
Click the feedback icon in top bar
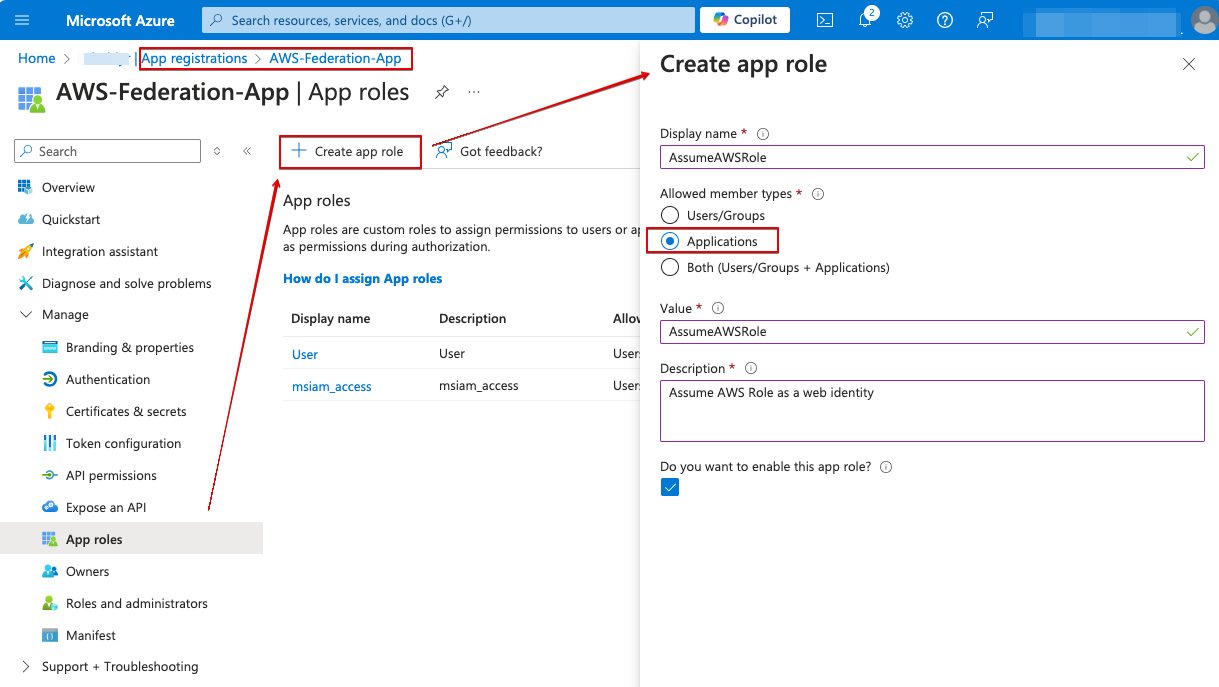[x=985, y=20]
